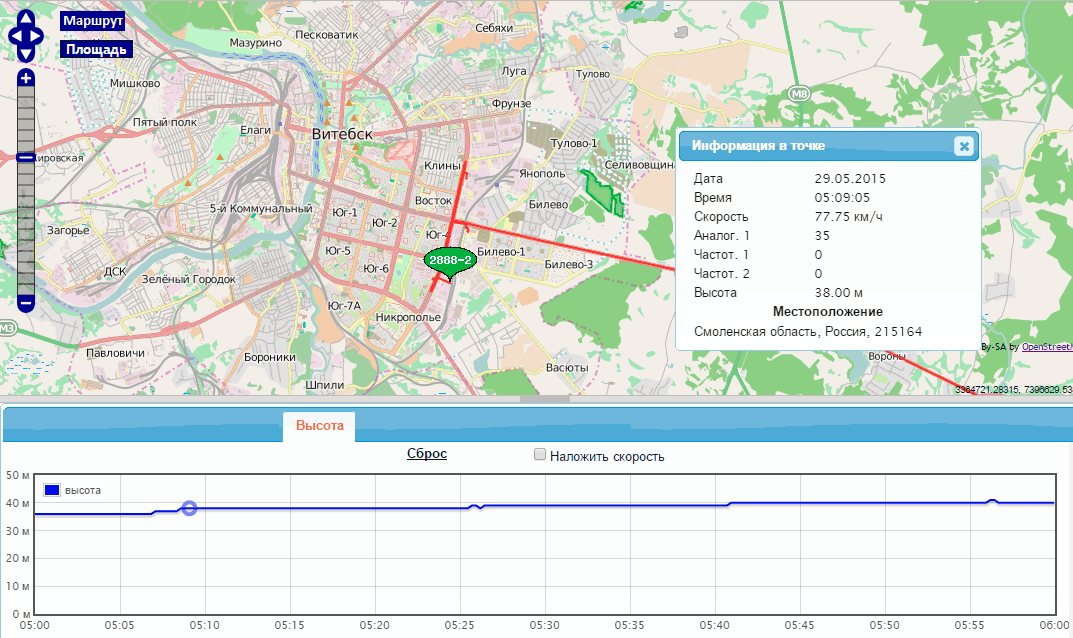Click the blue высота legend swatch
This screenshot has width=1073, height=638.
pos(51,490)
